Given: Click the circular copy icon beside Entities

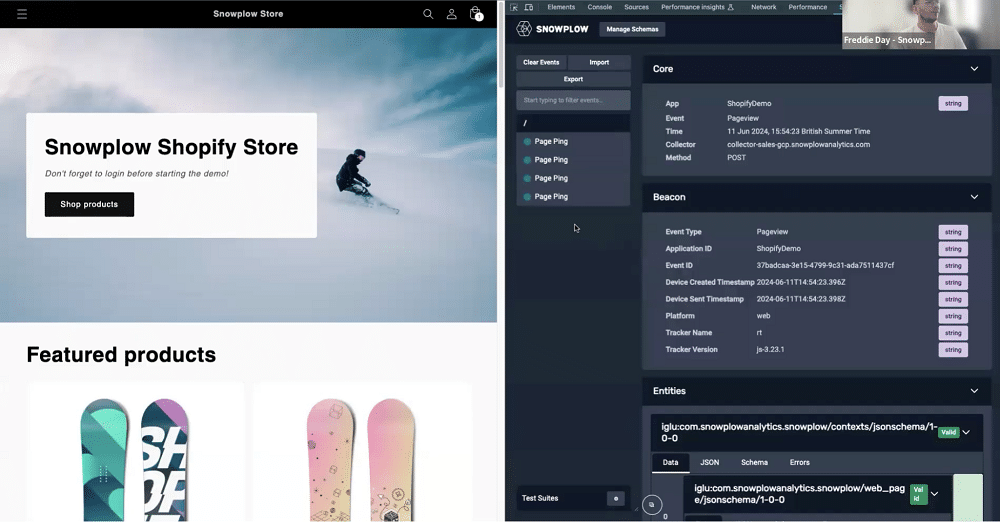Looking at the screenshot, I should 652,505.
